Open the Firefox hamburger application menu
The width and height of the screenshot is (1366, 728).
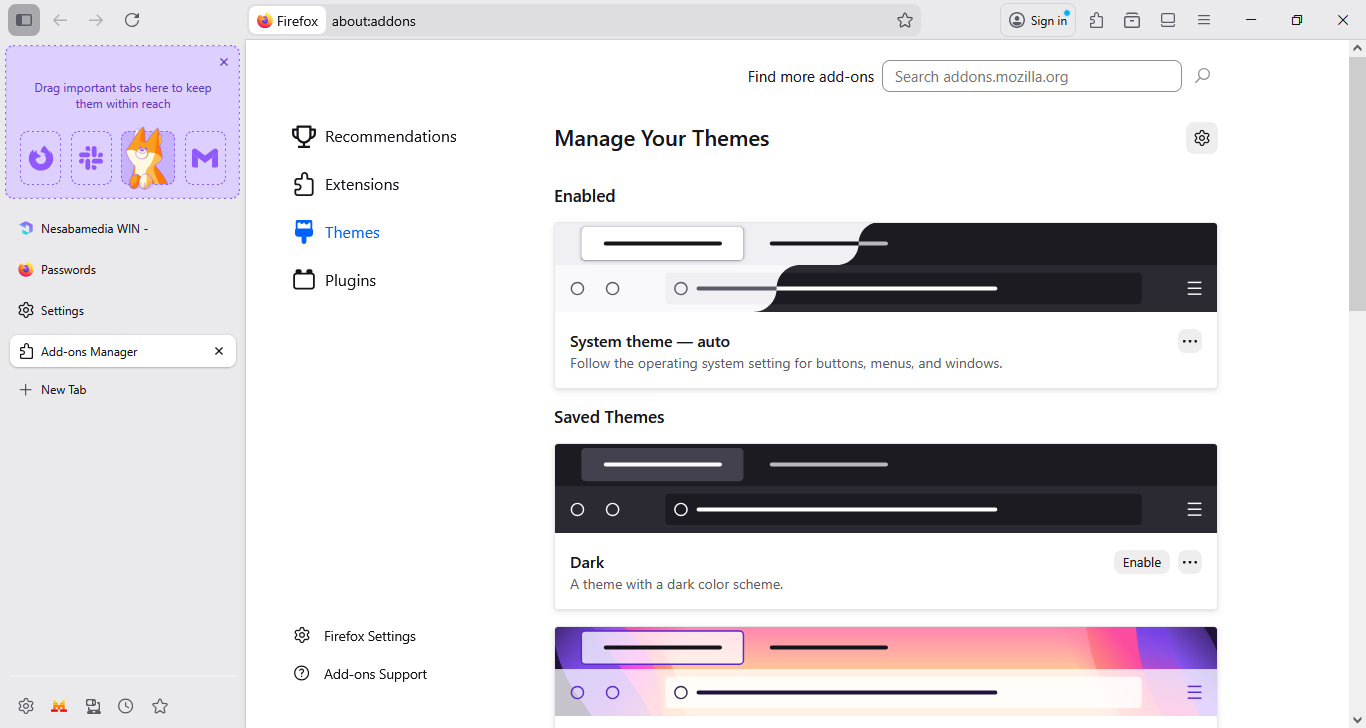coord(1204,20)
